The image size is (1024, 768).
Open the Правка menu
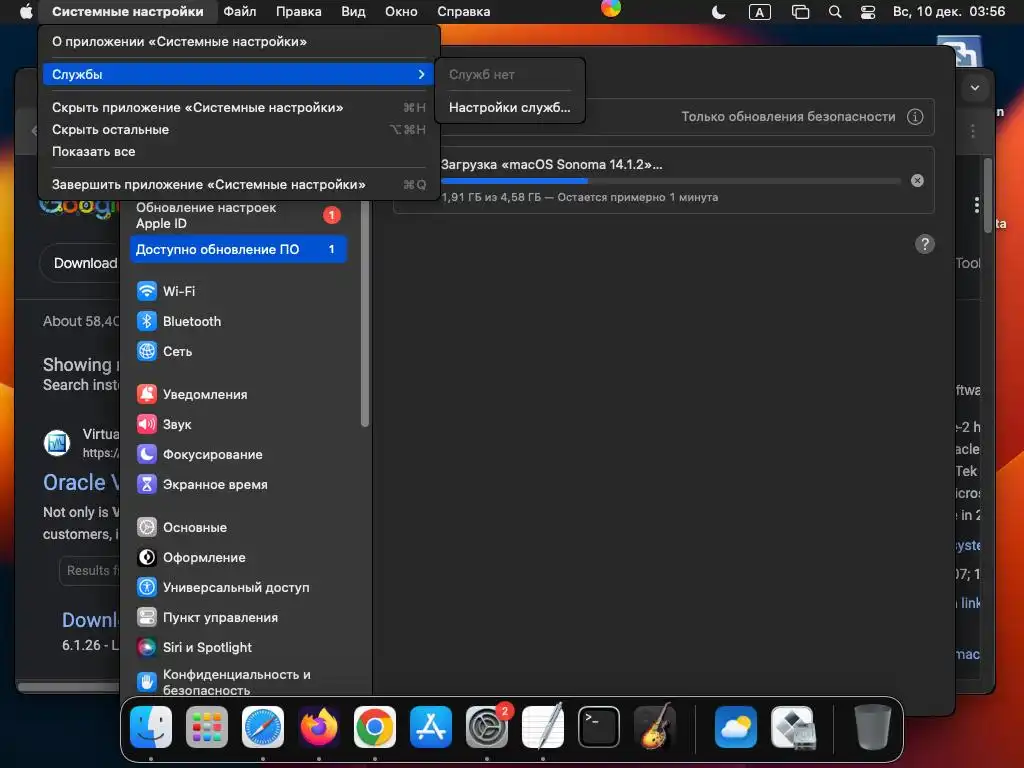(298, 12)
